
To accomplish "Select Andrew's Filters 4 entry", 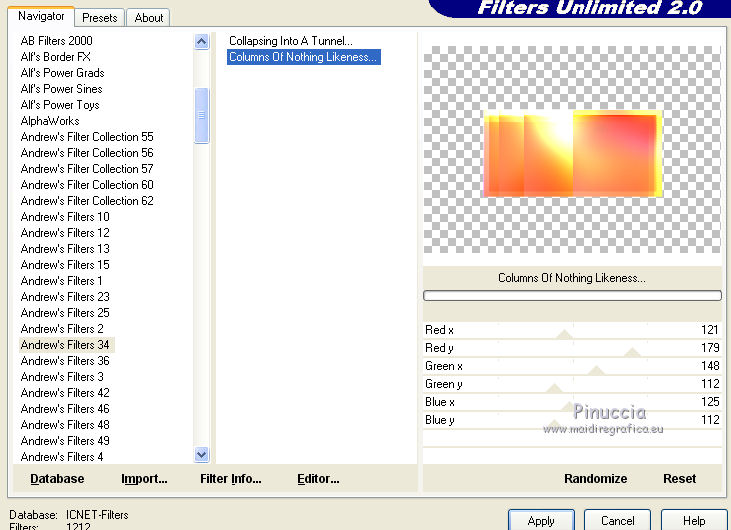I will (62, 457).
